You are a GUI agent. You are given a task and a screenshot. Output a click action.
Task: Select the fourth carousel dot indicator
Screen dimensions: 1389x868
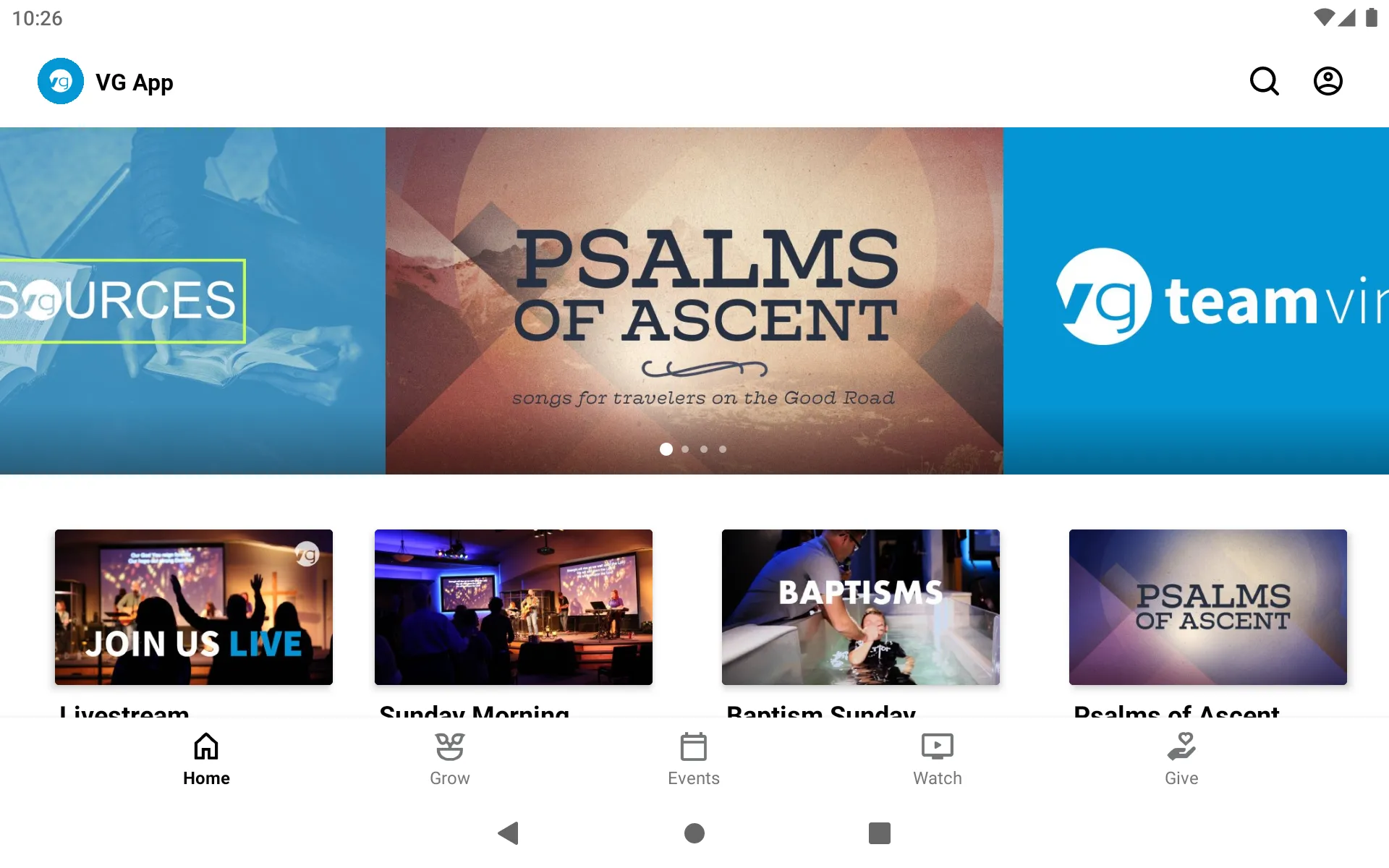[x=722, y=448]
